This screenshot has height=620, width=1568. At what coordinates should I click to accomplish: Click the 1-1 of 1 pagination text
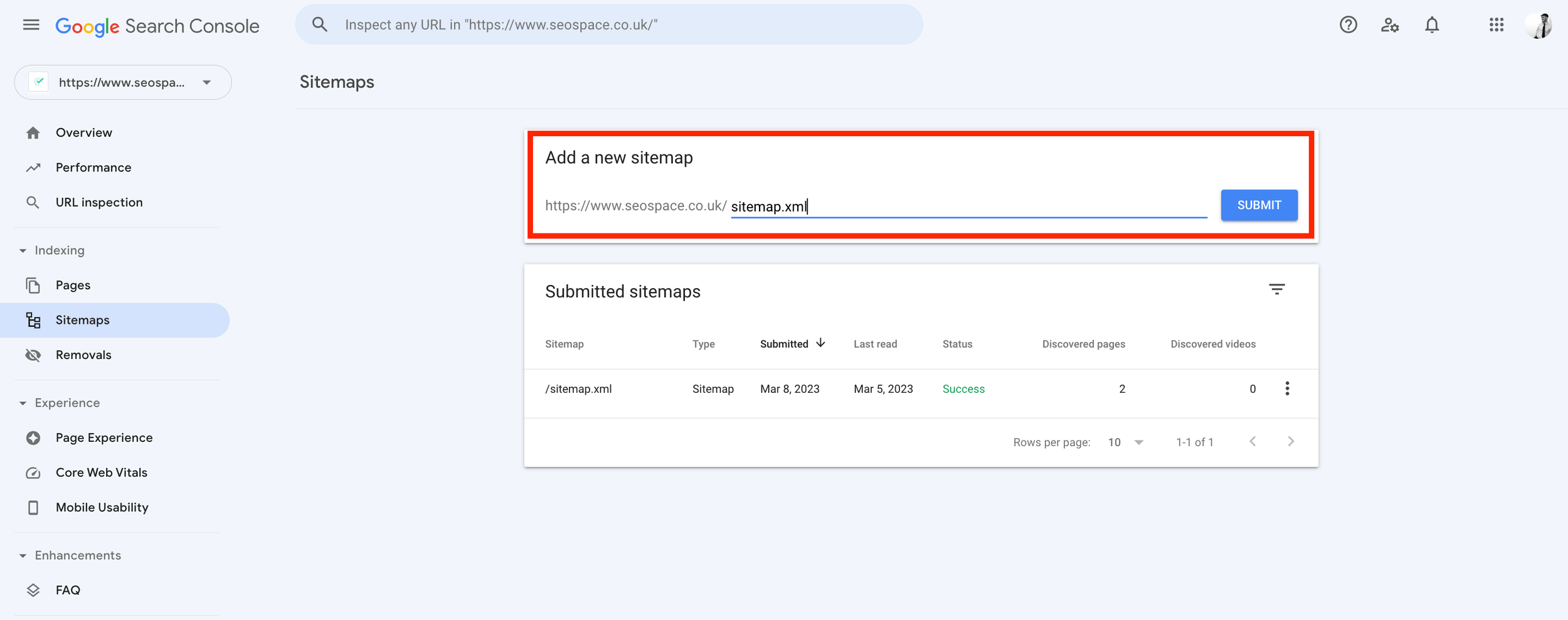(1194, 442)
